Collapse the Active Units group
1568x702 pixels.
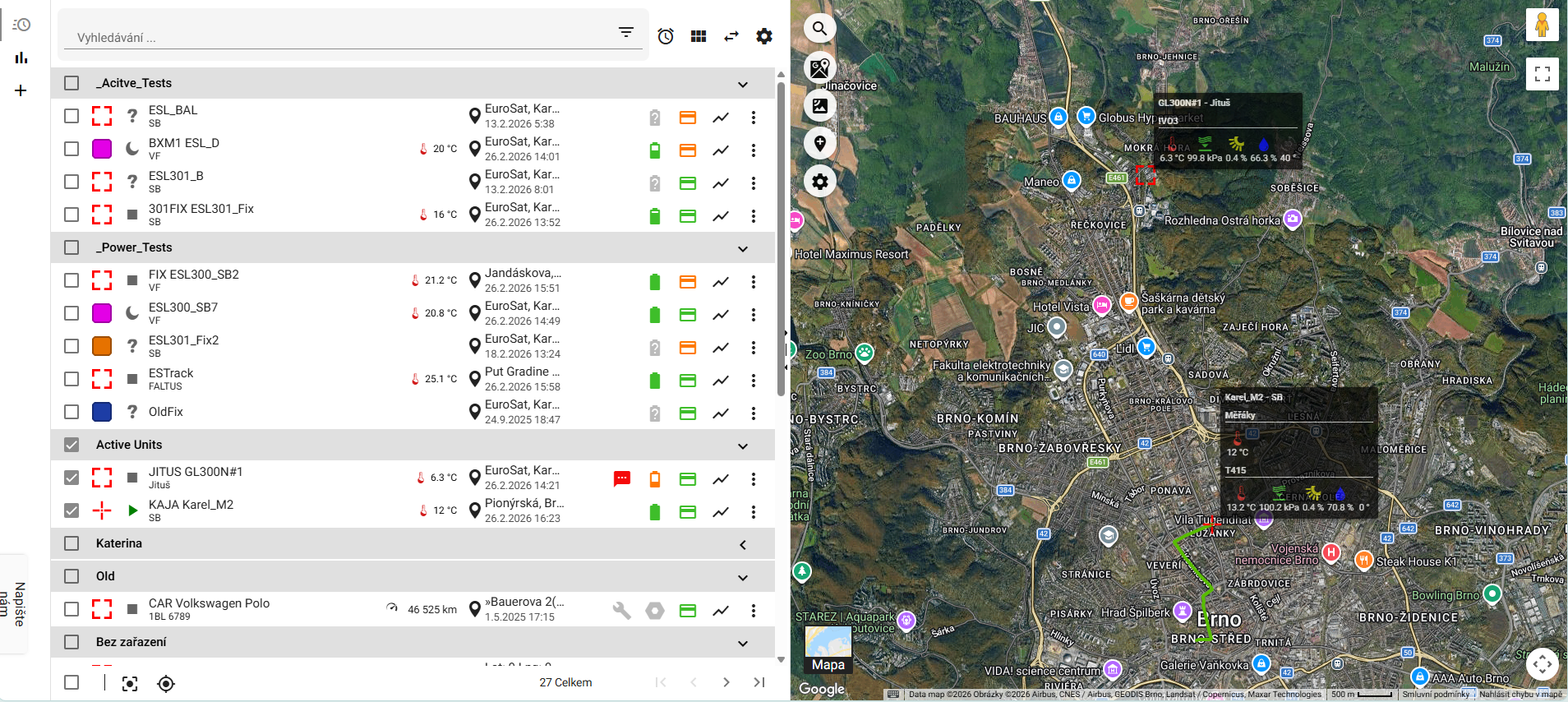pos(743,446)
